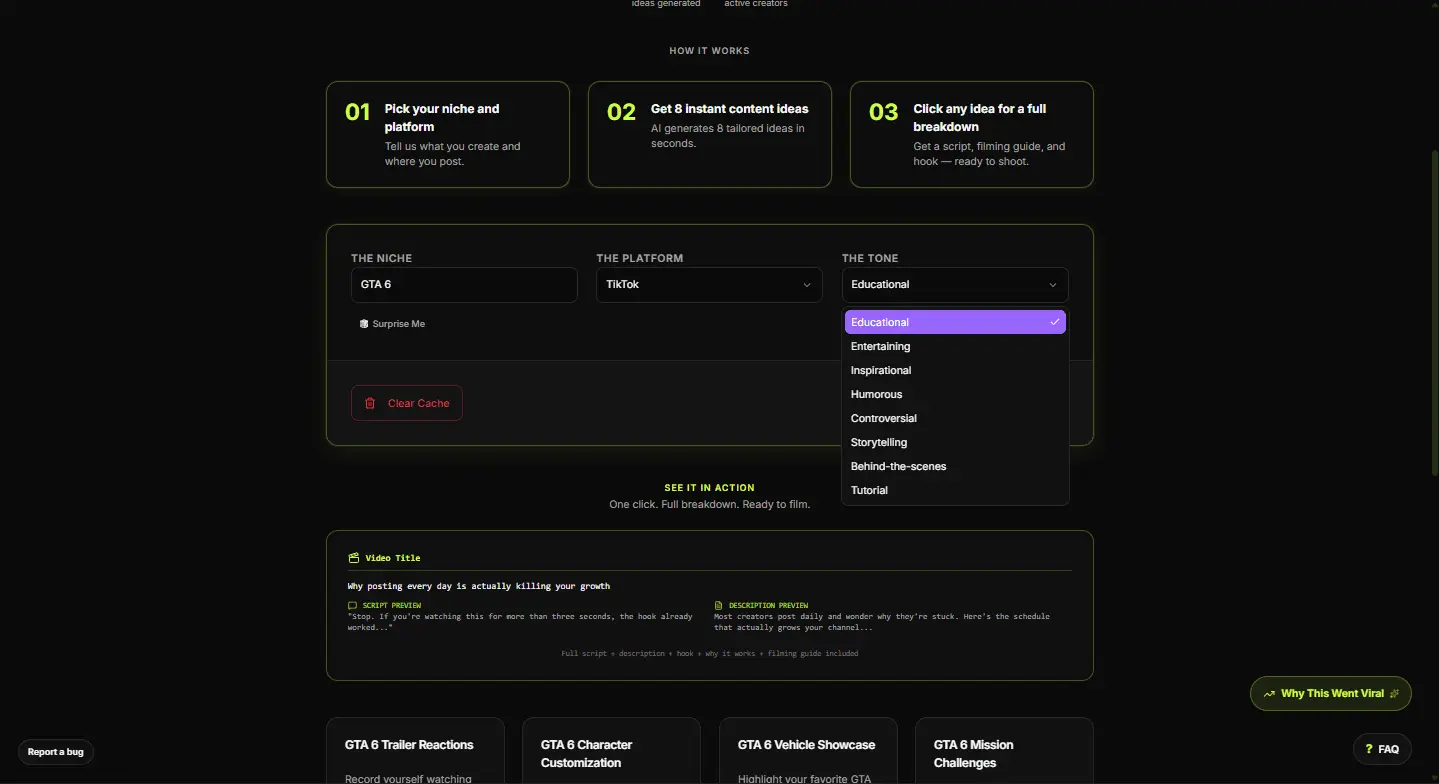This screenshot has height=784, width=1439.
Task: Open the GTA 6 Trailer Reactions idea card
Action: [x=415, y=751]
